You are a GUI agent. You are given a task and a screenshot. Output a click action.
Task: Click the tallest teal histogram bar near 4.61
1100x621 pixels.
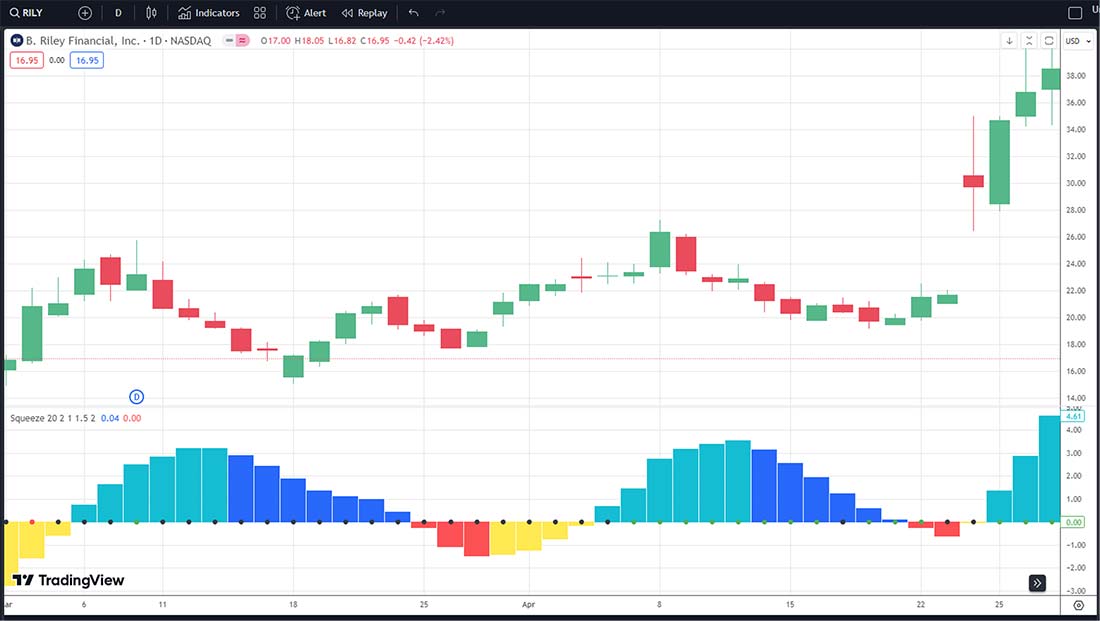click(1050, 469)
